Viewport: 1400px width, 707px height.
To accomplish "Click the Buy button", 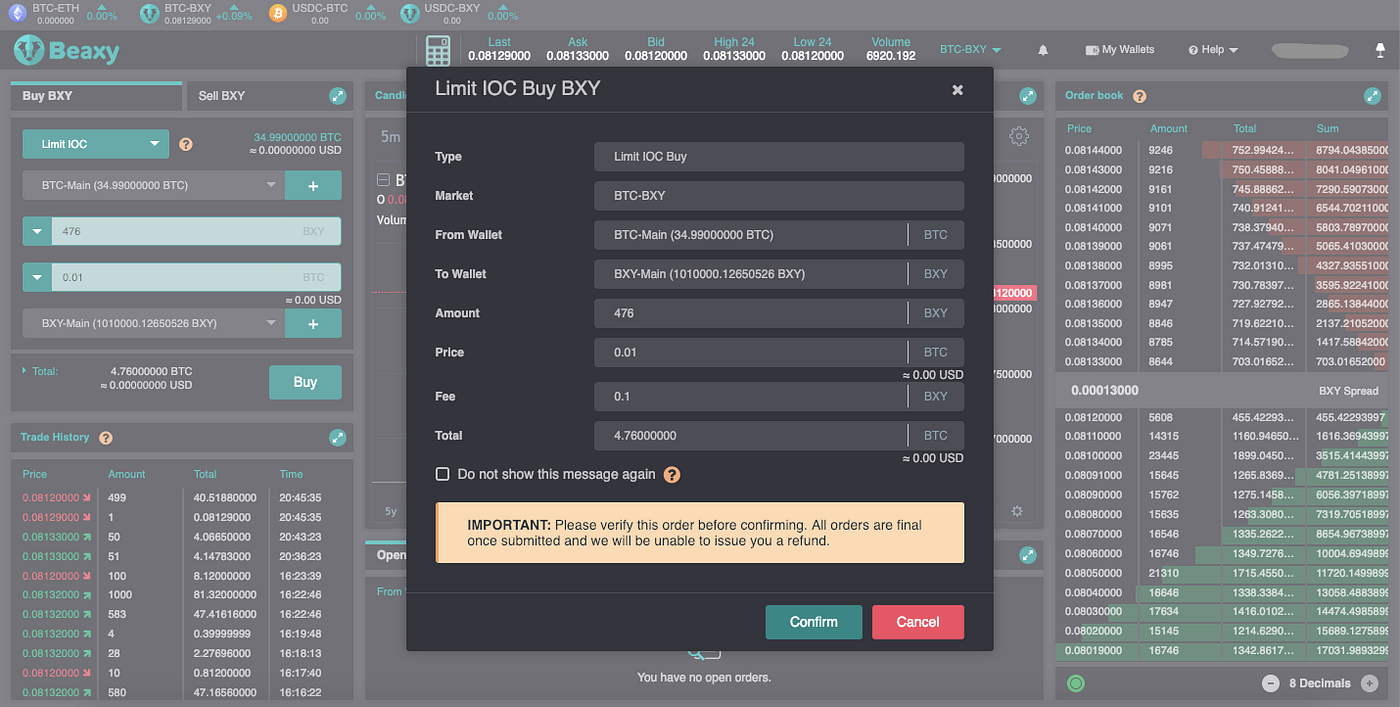I will (305, 382).
